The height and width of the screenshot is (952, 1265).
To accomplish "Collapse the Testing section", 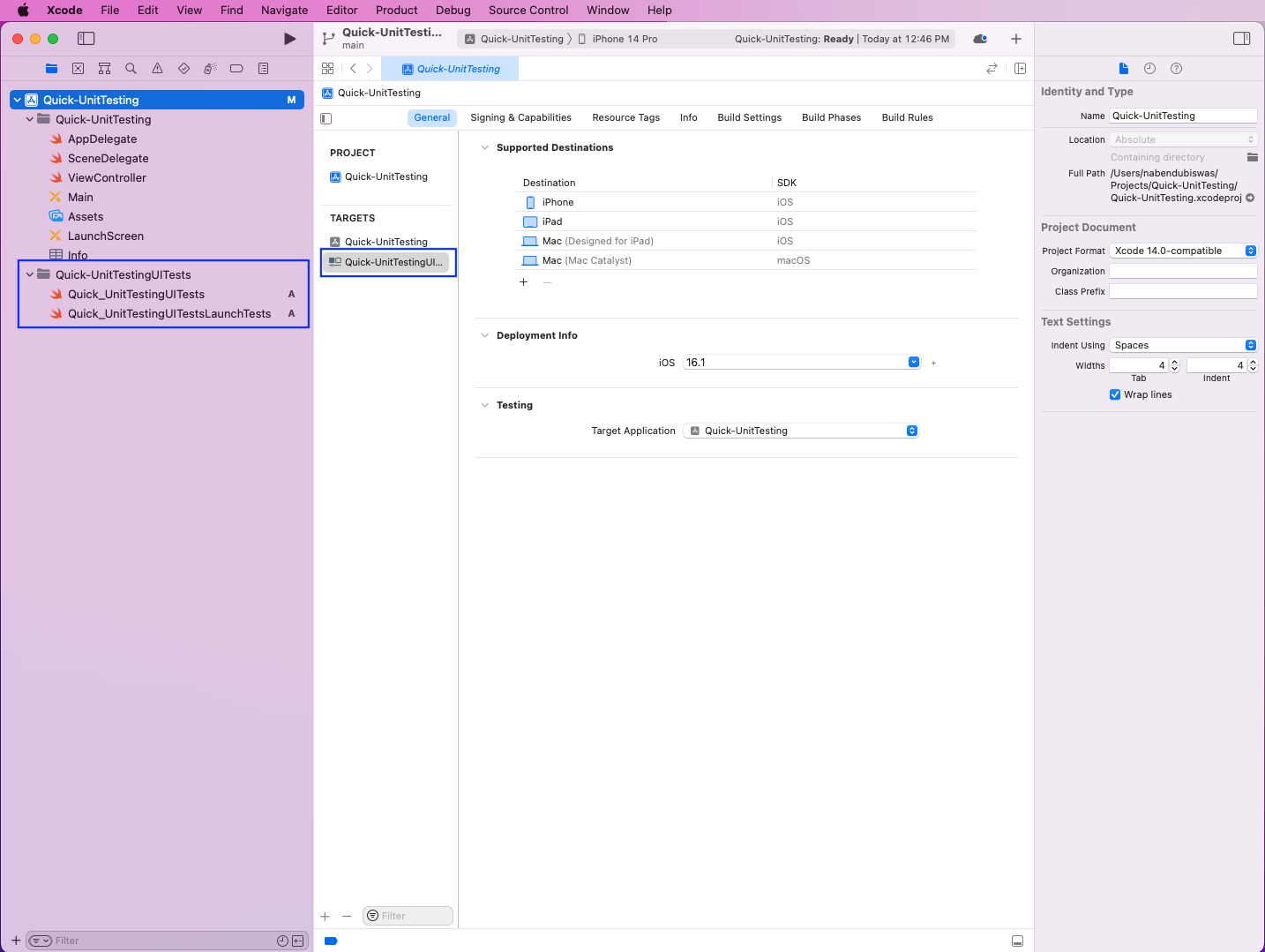I will pyautogui.click(x=484, y=406).
